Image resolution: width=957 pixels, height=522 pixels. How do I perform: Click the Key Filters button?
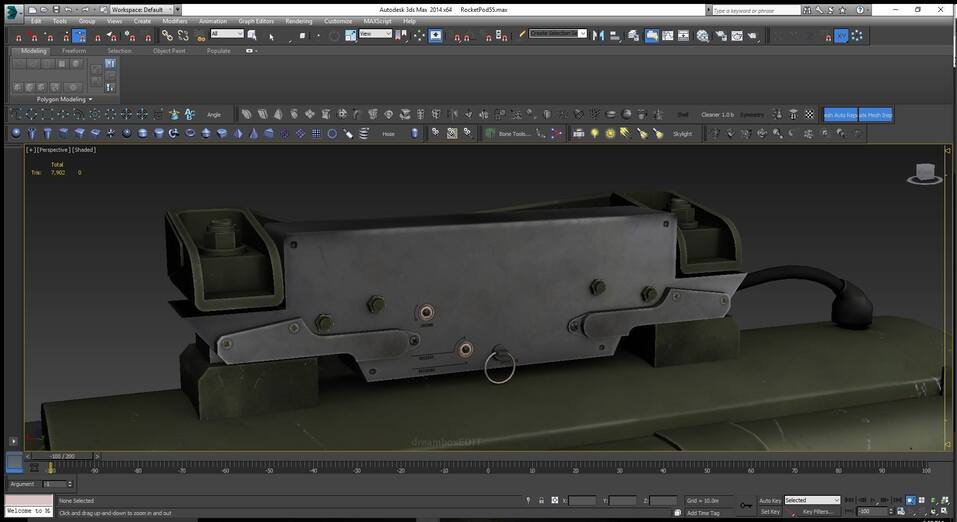[817, 511]
